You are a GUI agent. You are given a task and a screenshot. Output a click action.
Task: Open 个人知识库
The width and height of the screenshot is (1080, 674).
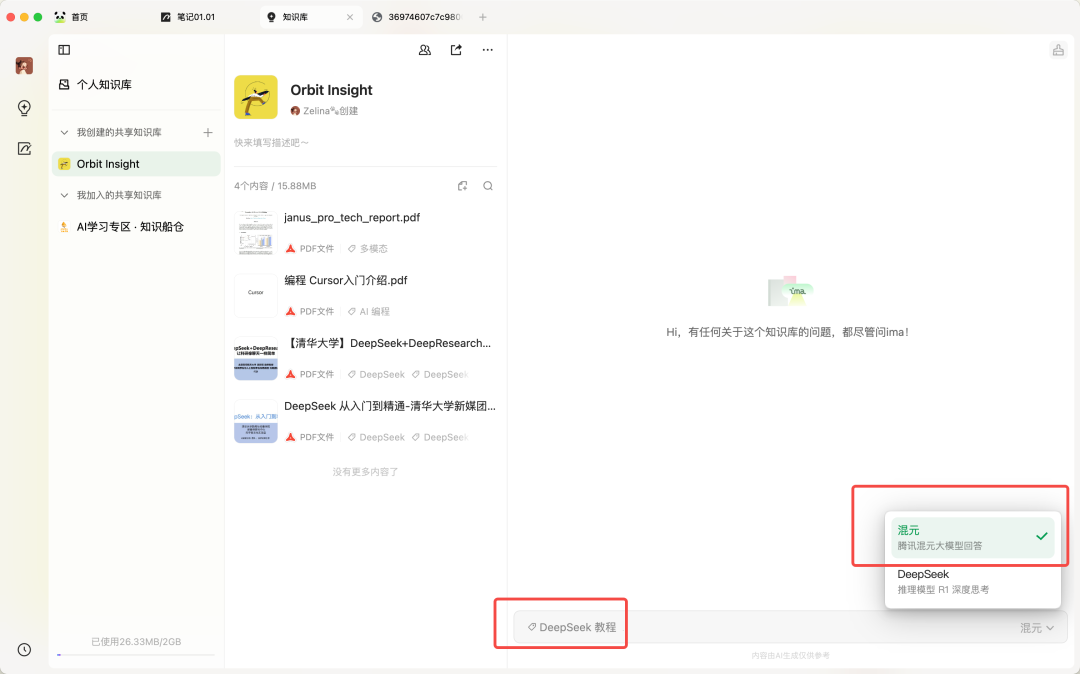pos(95,84)
